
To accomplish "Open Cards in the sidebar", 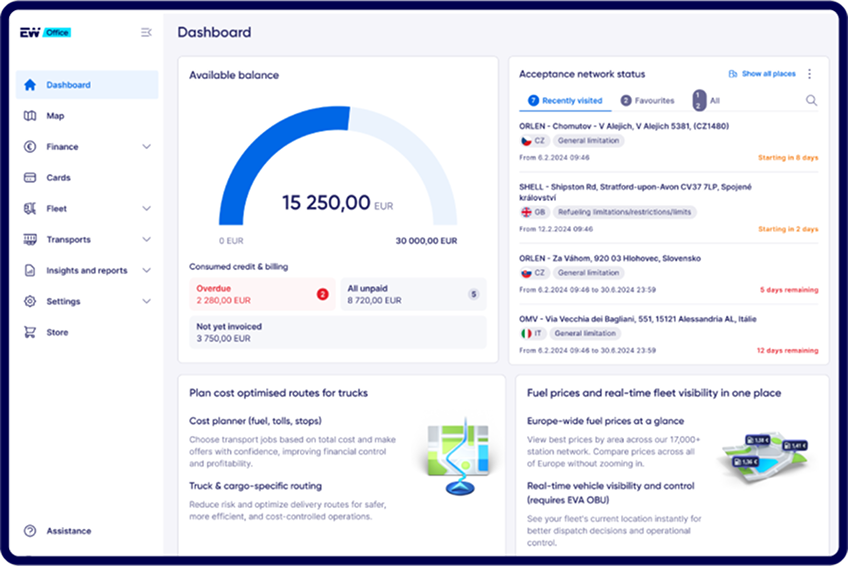I will (87, 177).
